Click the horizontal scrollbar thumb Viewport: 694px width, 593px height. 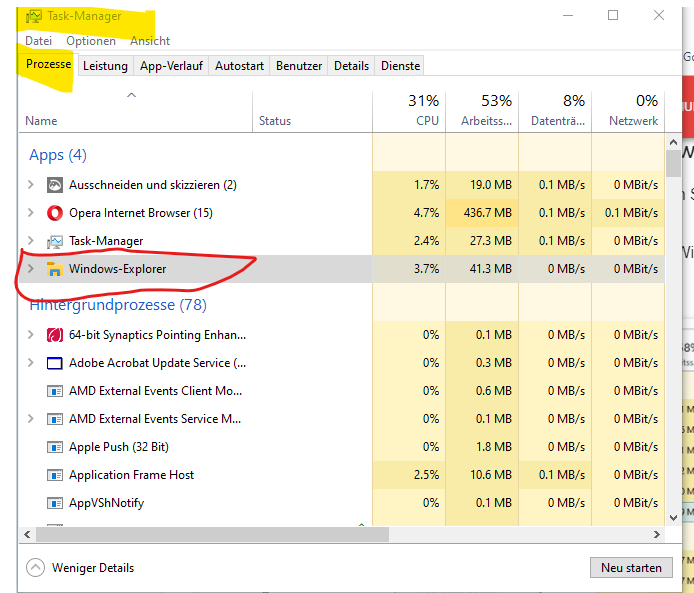(212, 535)
